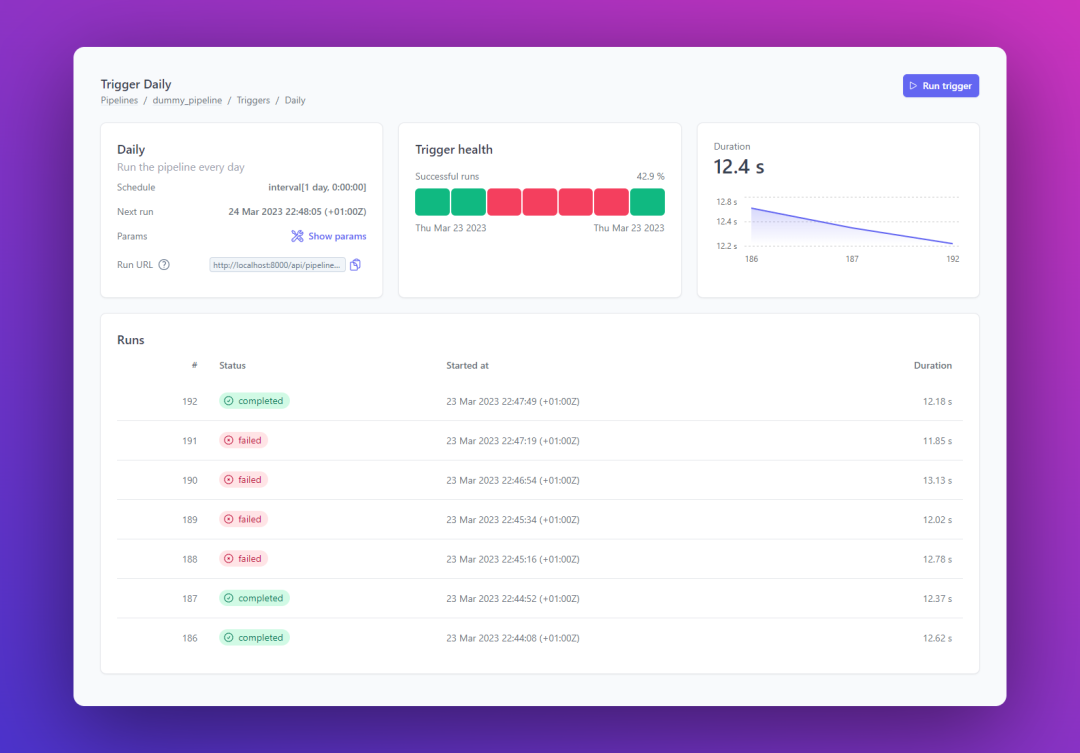The image size is (1080, 753).
Task: Click the play icon inside Run trigger button
Action: (x=913, y=85)
